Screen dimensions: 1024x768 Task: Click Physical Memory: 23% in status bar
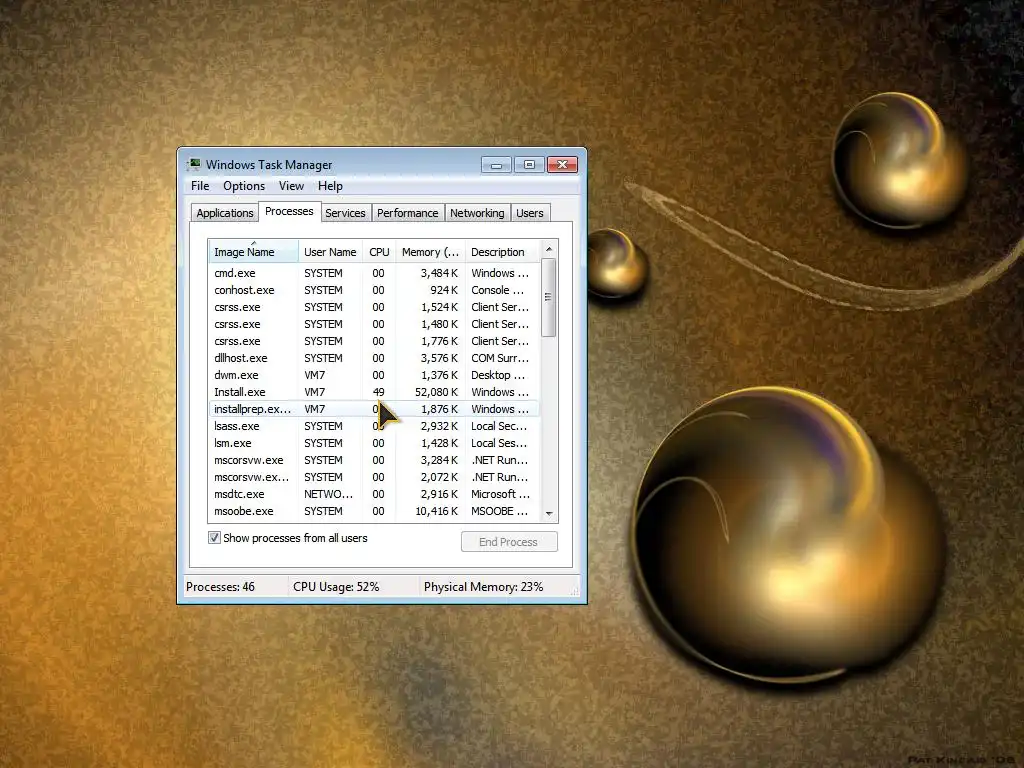coord(483,586)
